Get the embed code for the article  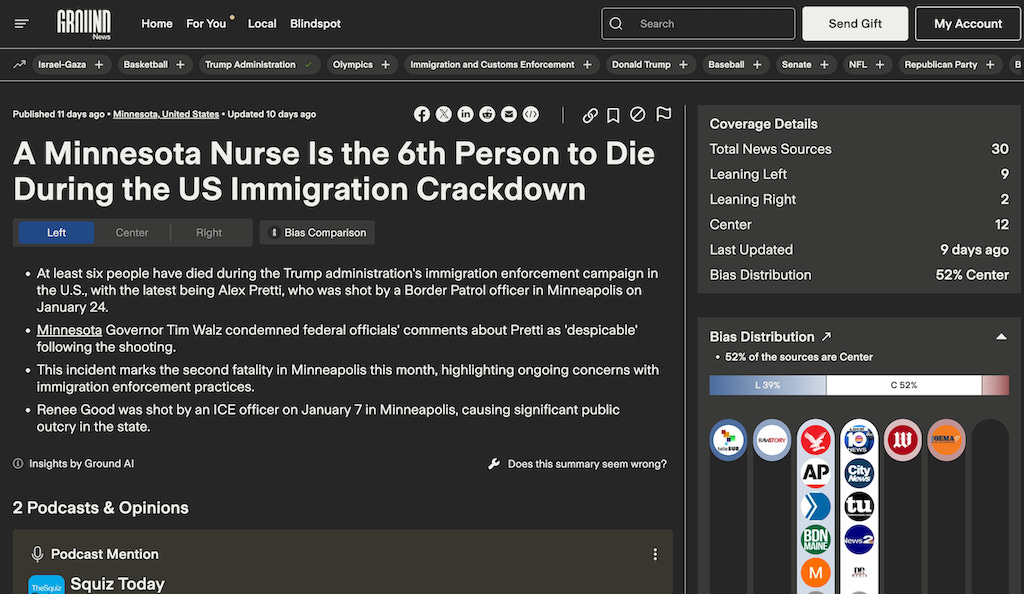coord(531,114)
